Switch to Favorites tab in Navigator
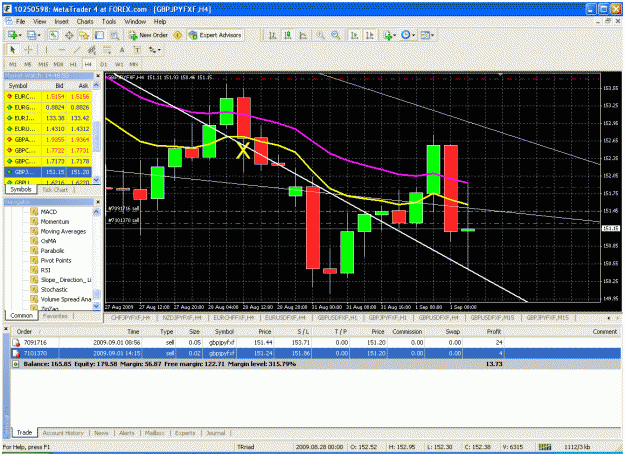Image resolution: width=625 pixels, height=454 pixels. [55, 316]
